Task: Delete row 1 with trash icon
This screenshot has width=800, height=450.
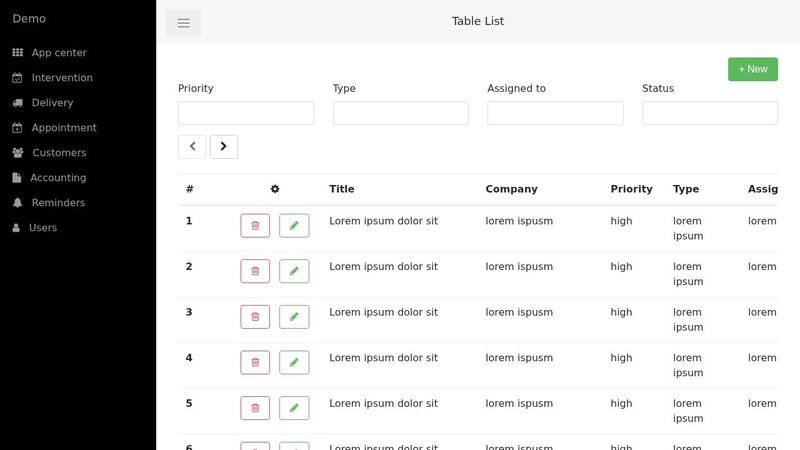Action: tap(255, 226)
